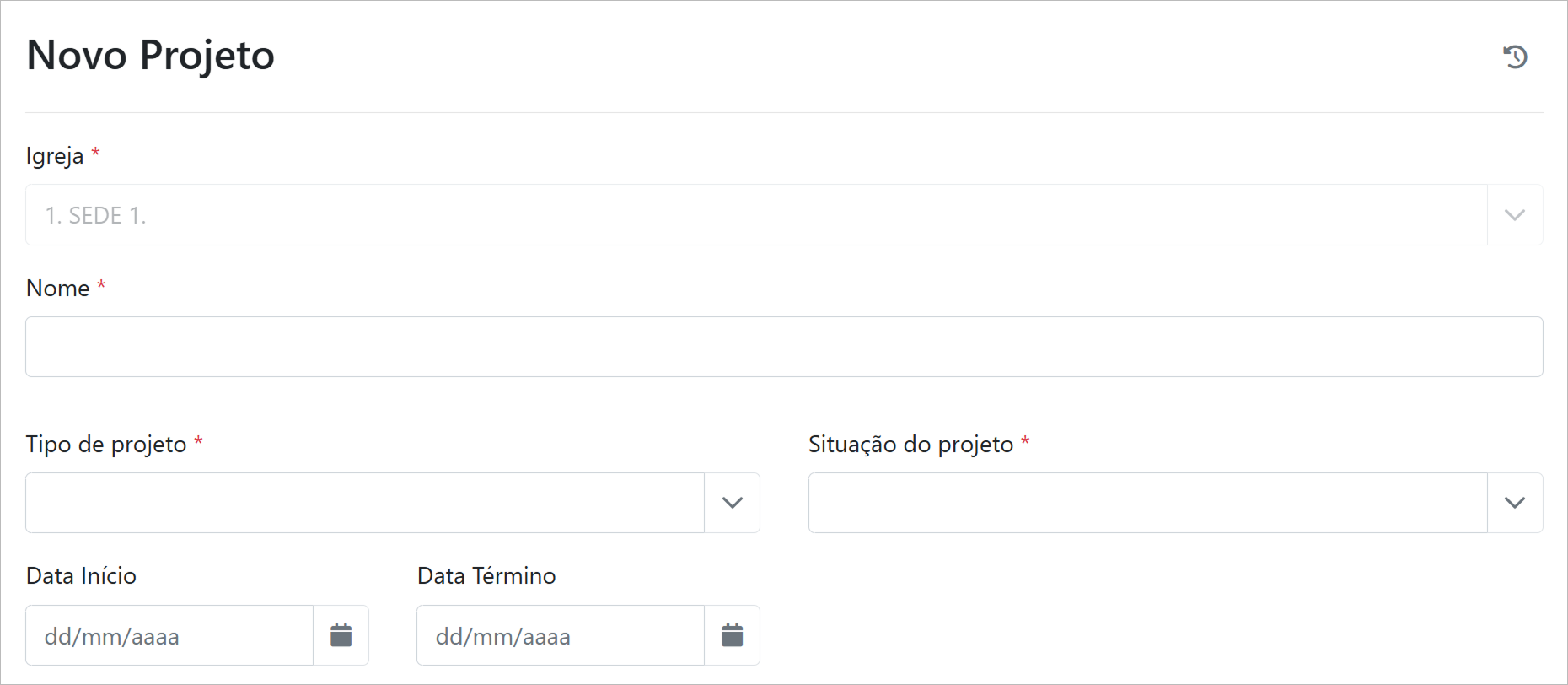Image resolution: width=1568 pixels, height=685 pixels.
Task: Open the history icon beside Novo Projeto
Action: tap(1515, 57)
